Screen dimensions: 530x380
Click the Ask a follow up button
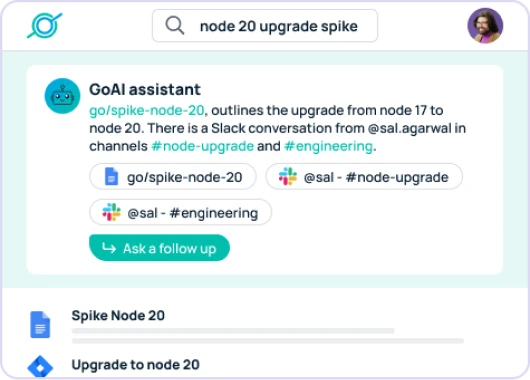160,248
